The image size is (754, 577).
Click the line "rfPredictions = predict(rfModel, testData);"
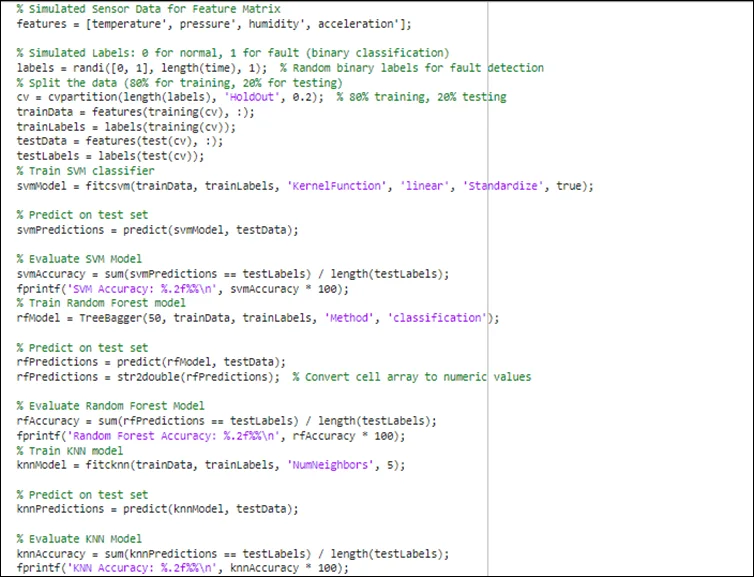coord(151,362)
